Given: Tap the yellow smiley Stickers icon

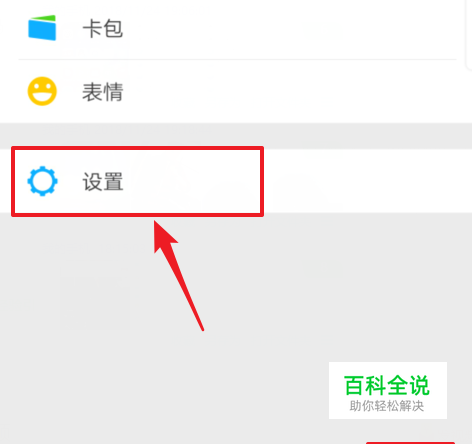Looking at the screenshot, I should click(x=42, y=91).
